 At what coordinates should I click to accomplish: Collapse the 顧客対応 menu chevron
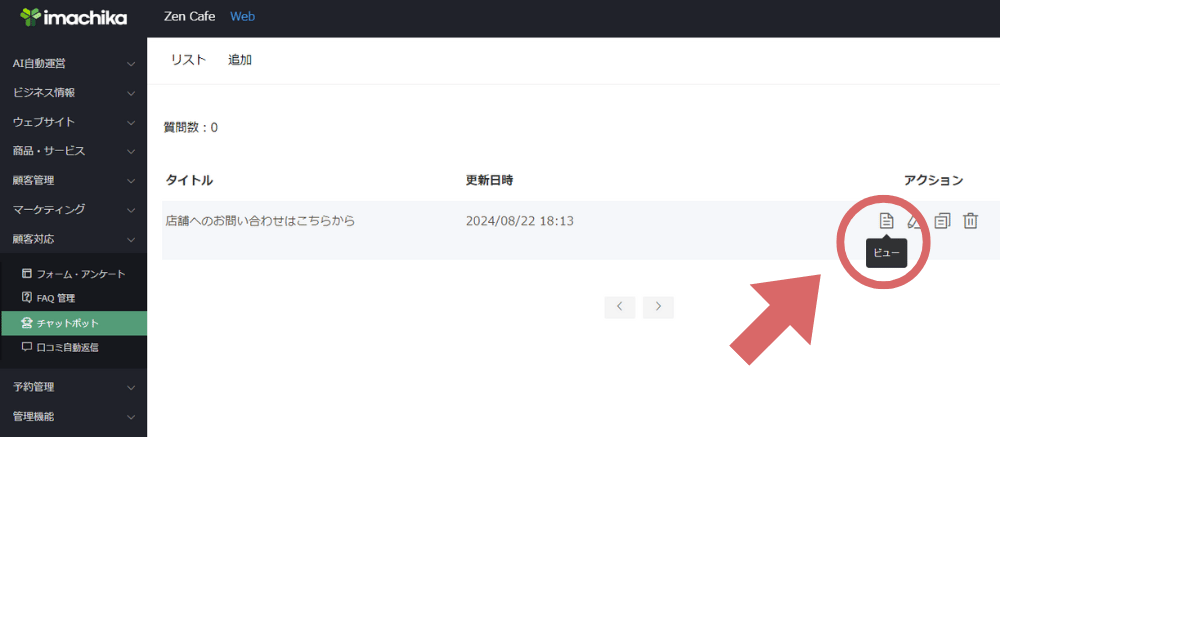131,240
